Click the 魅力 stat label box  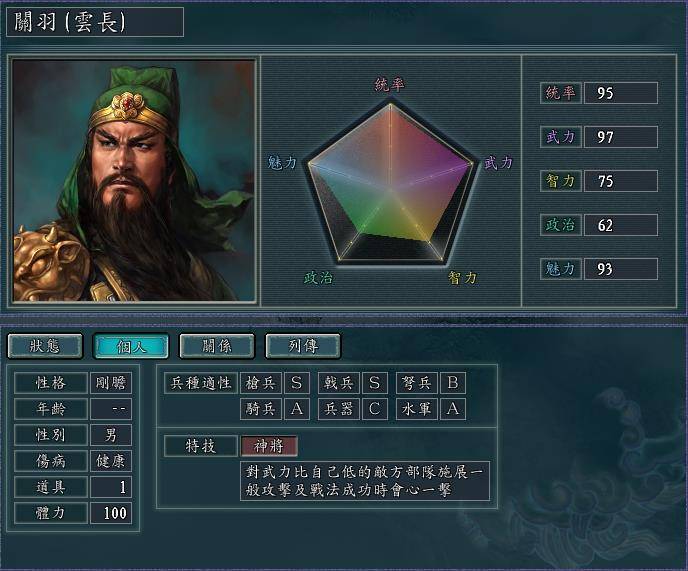click(x=561, y=269)
